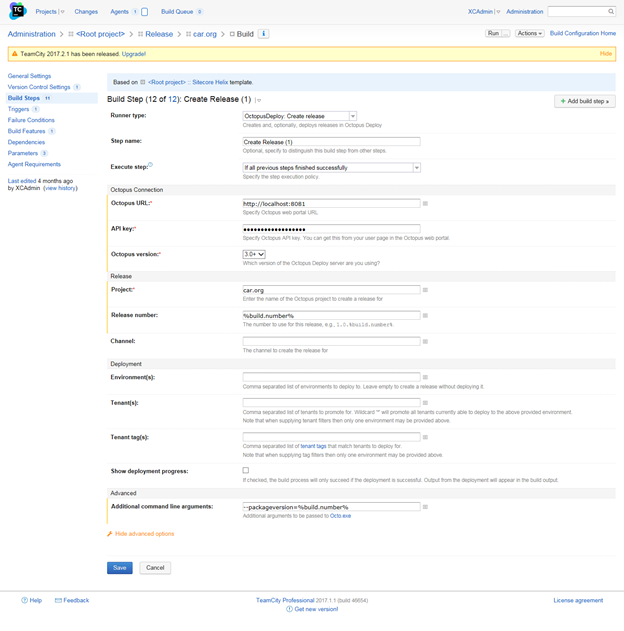
Task: Click the Octo.exe link
Action: [340, 516]
